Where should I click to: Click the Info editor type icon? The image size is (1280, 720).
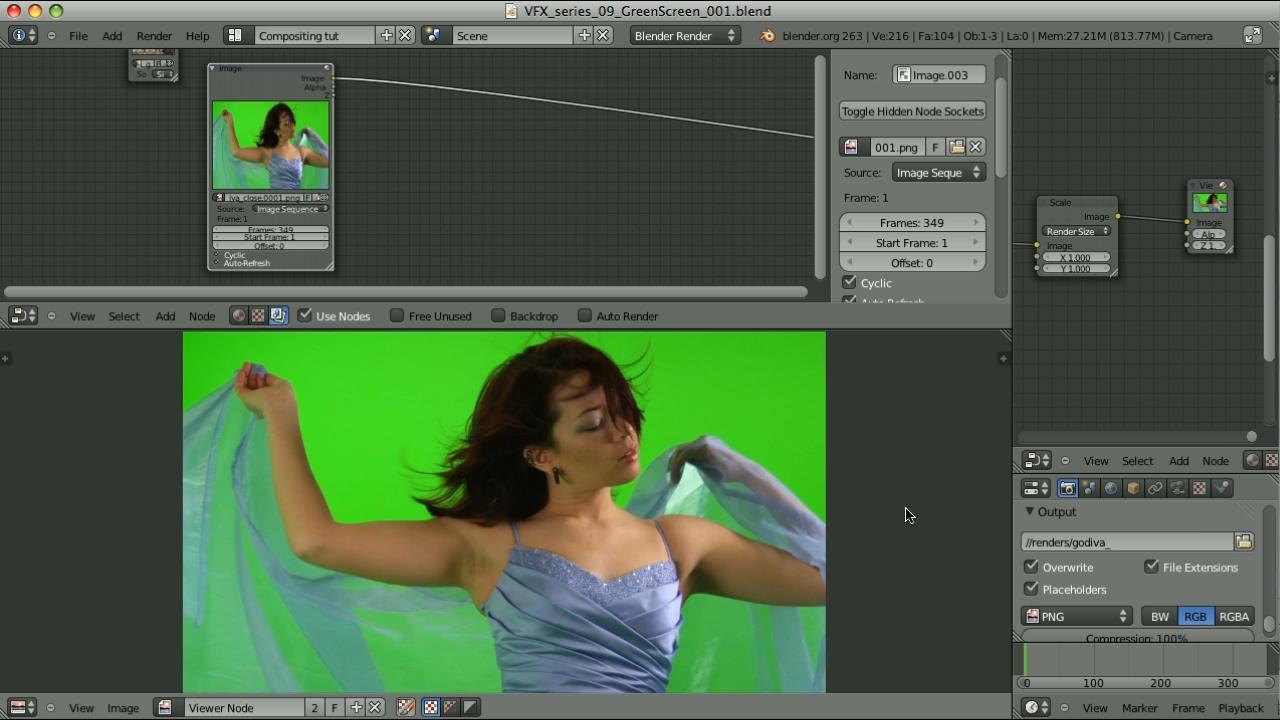[x=23, y=35]
